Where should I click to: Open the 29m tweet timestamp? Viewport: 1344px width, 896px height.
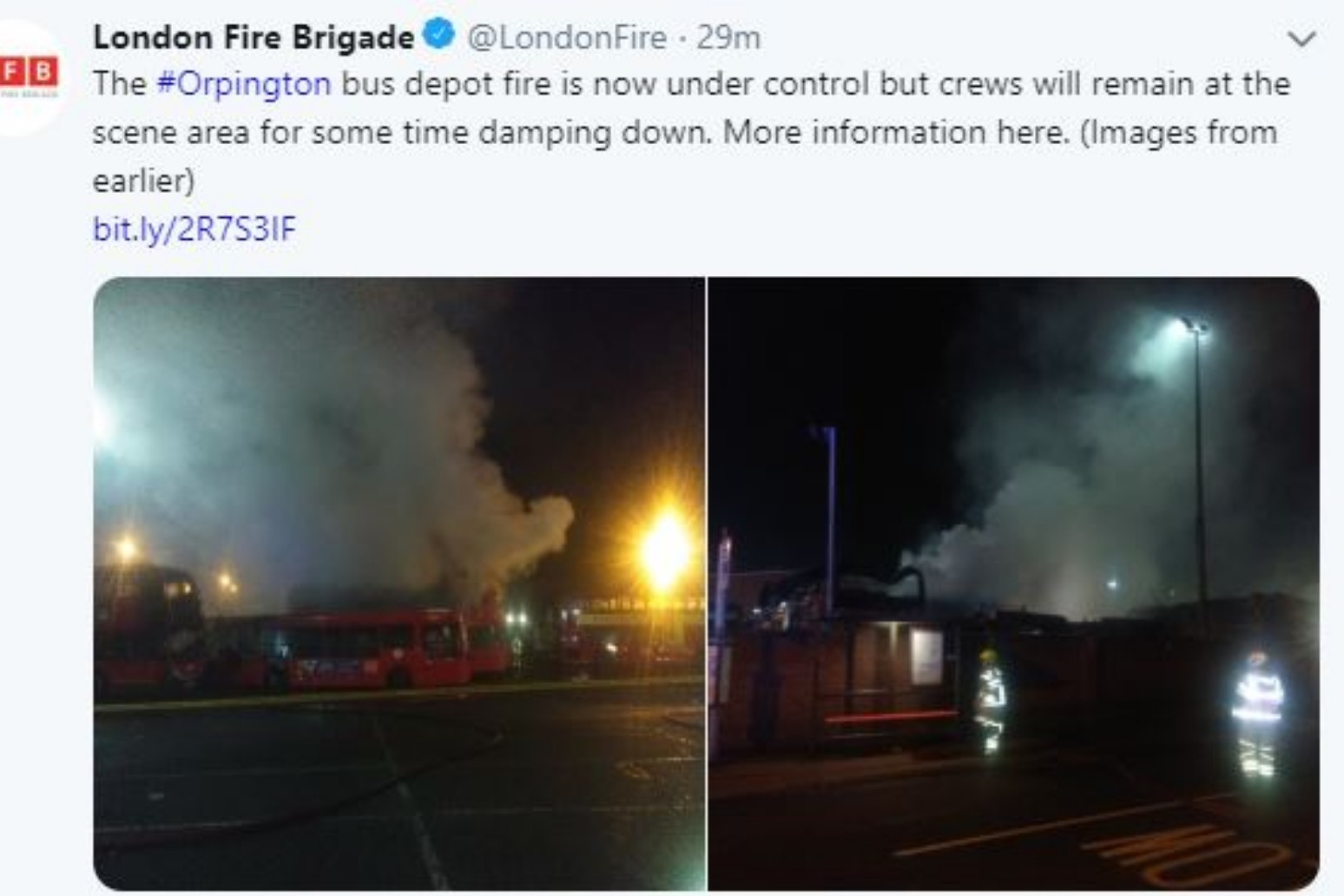coord(728,37)
